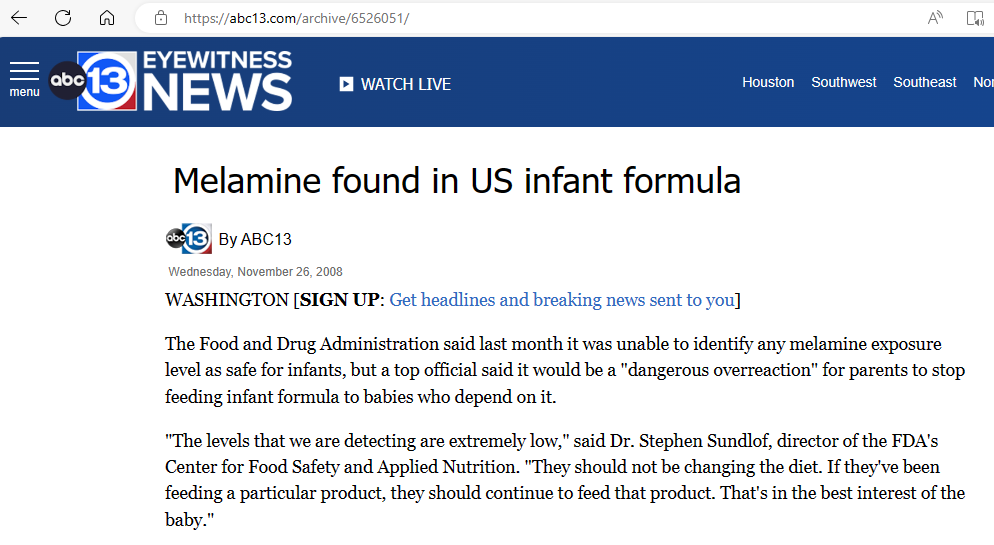Click the 'Melamine found in US infant formula' headline

(x=457, y=181)
